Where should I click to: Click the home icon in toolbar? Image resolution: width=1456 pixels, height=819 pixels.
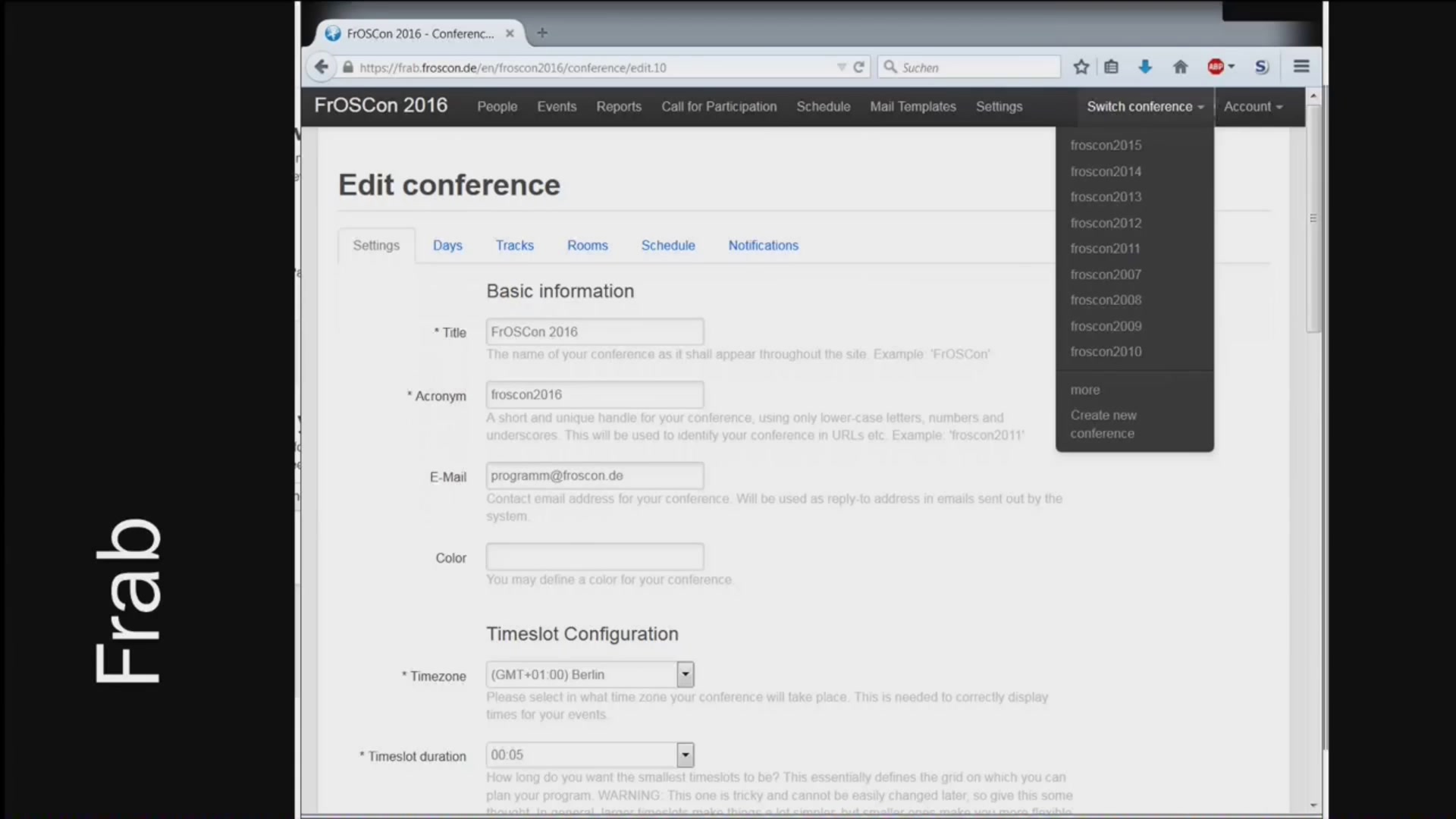coord(1180,67)
